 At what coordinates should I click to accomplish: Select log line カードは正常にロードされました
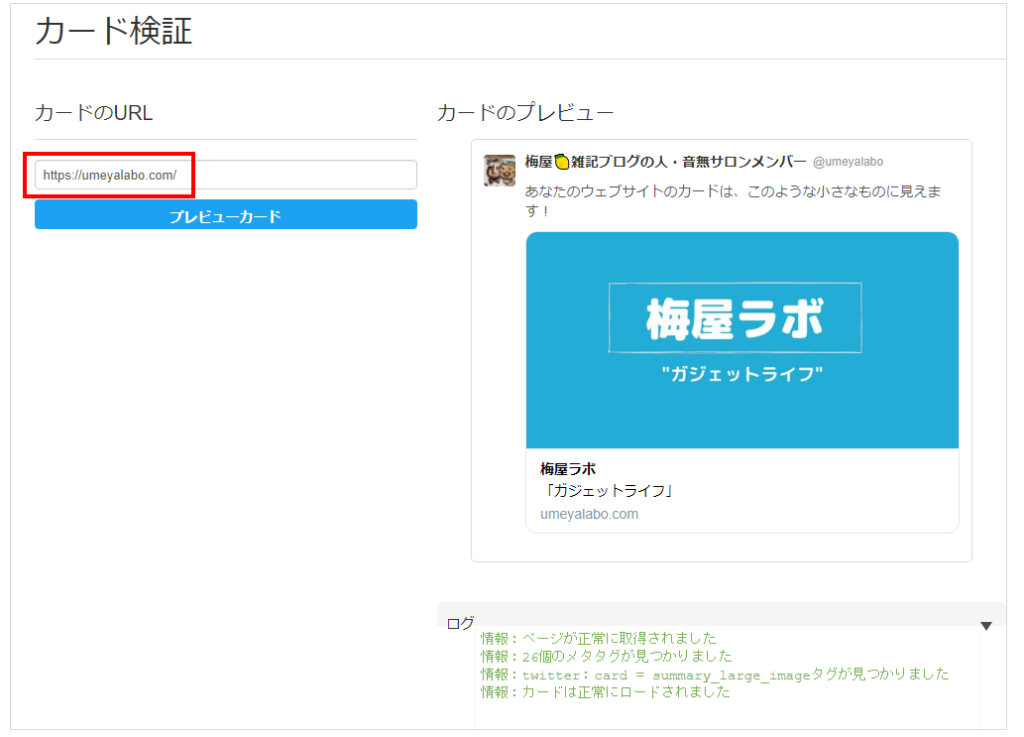pos(605,692)
